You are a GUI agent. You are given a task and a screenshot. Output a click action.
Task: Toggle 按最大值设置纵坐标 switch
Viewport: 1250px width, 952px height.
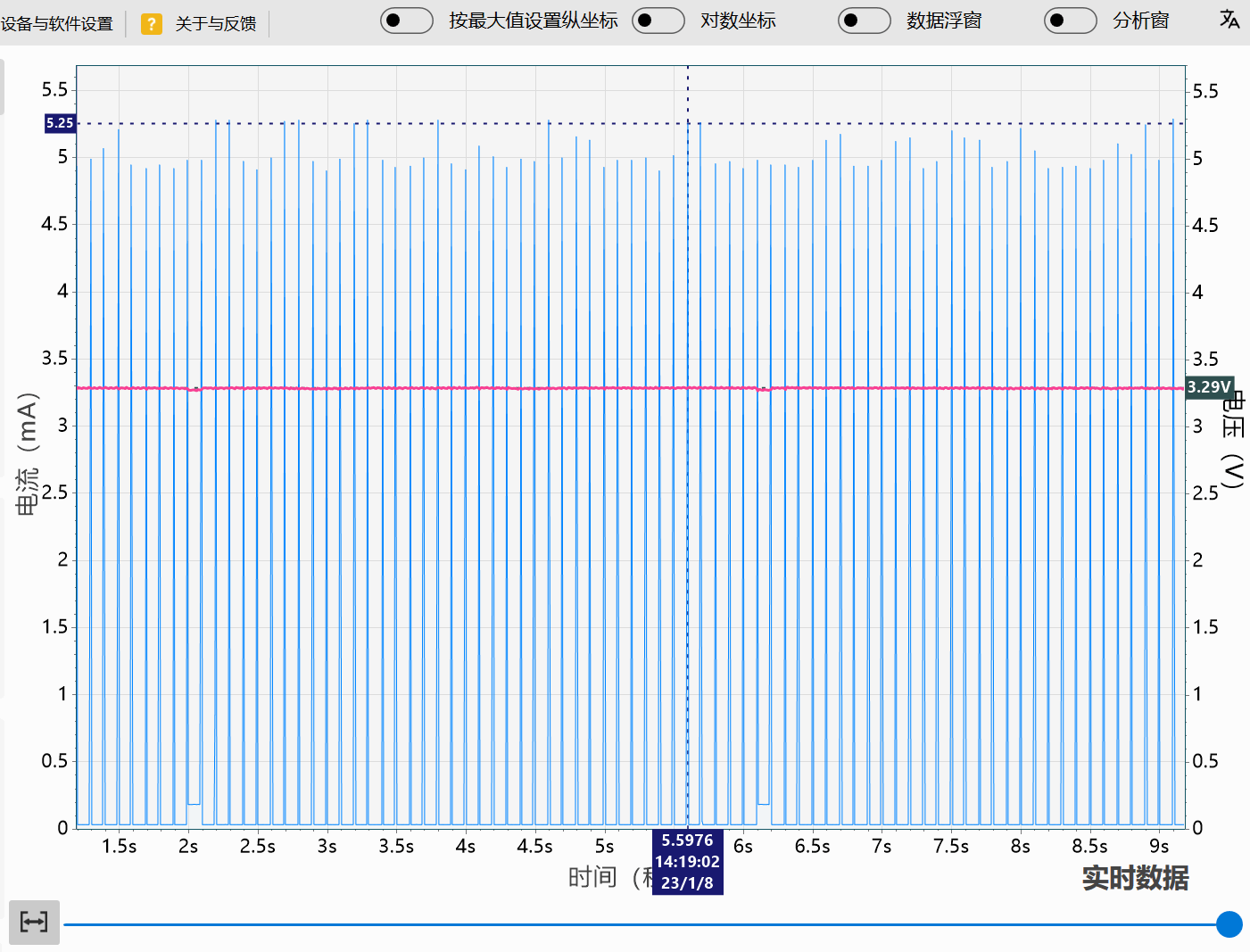click(x=406, y=21)
